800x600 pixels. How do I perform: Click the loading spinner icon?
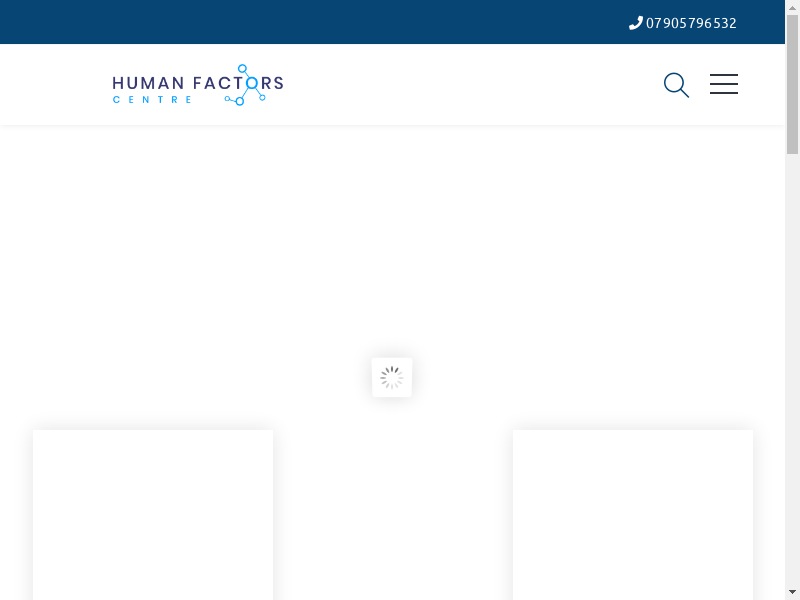coord(392,378)
